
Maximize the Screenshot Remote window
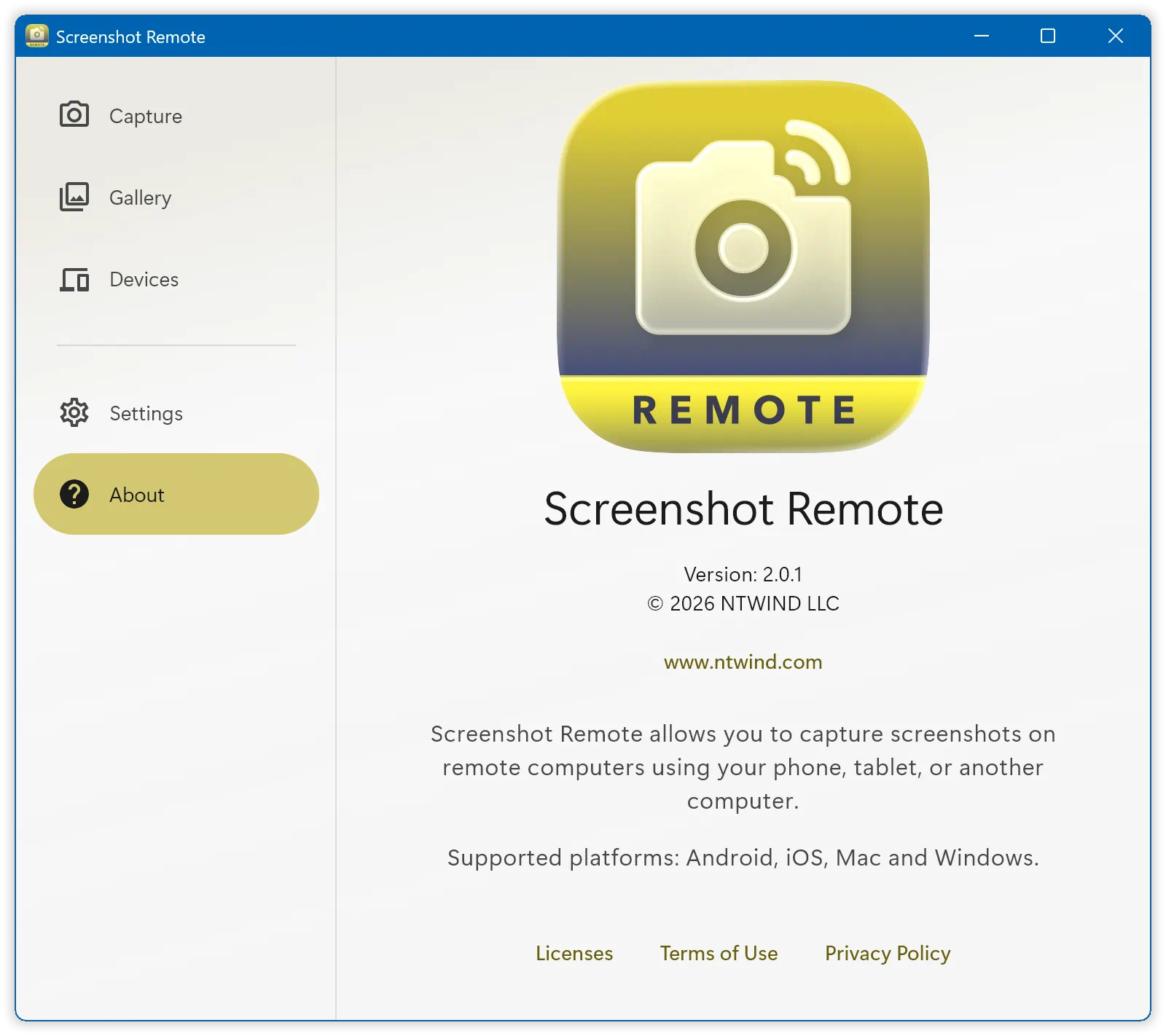tap(1048, 36)
